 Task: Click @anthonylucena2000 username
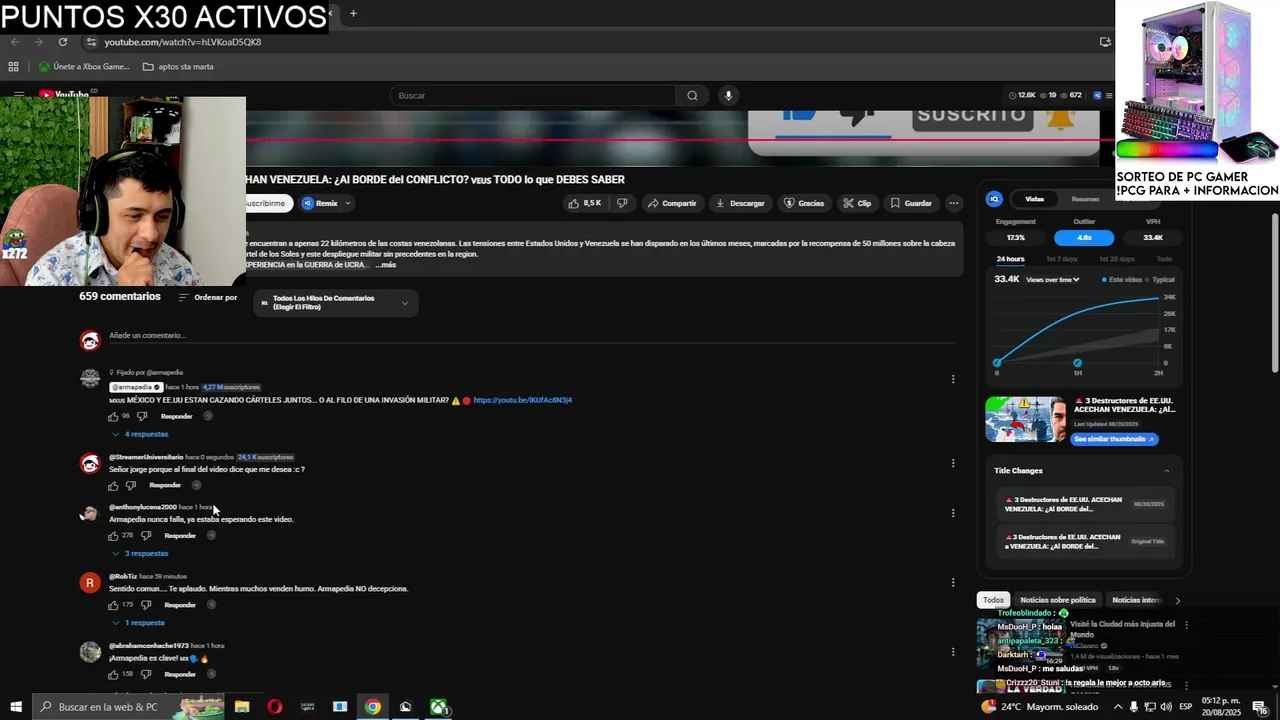(142, 507)
